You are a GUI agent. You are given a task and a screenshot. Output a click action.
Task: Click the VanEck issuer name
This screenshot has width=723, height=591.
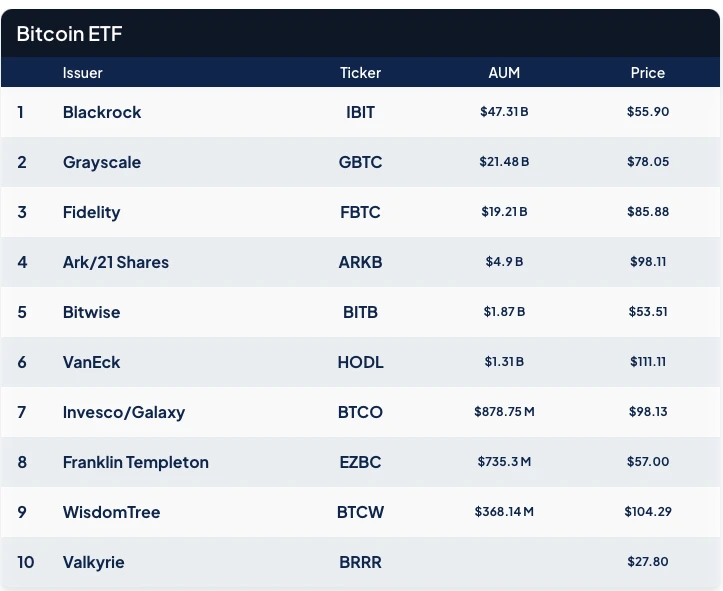point(91,362)
